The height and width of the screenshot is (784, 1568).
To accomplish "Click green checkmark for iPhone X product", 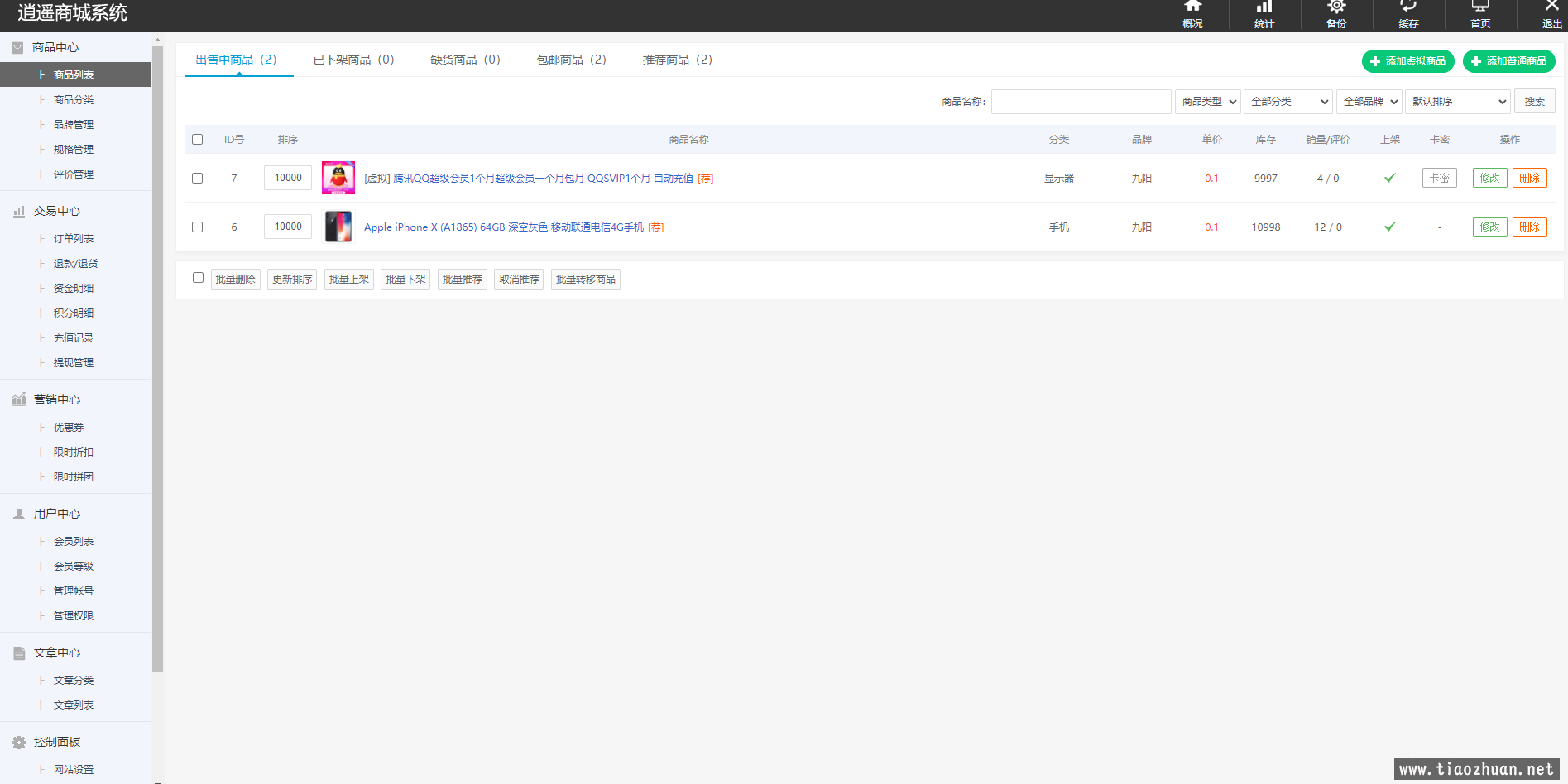I will (1390, 227).
